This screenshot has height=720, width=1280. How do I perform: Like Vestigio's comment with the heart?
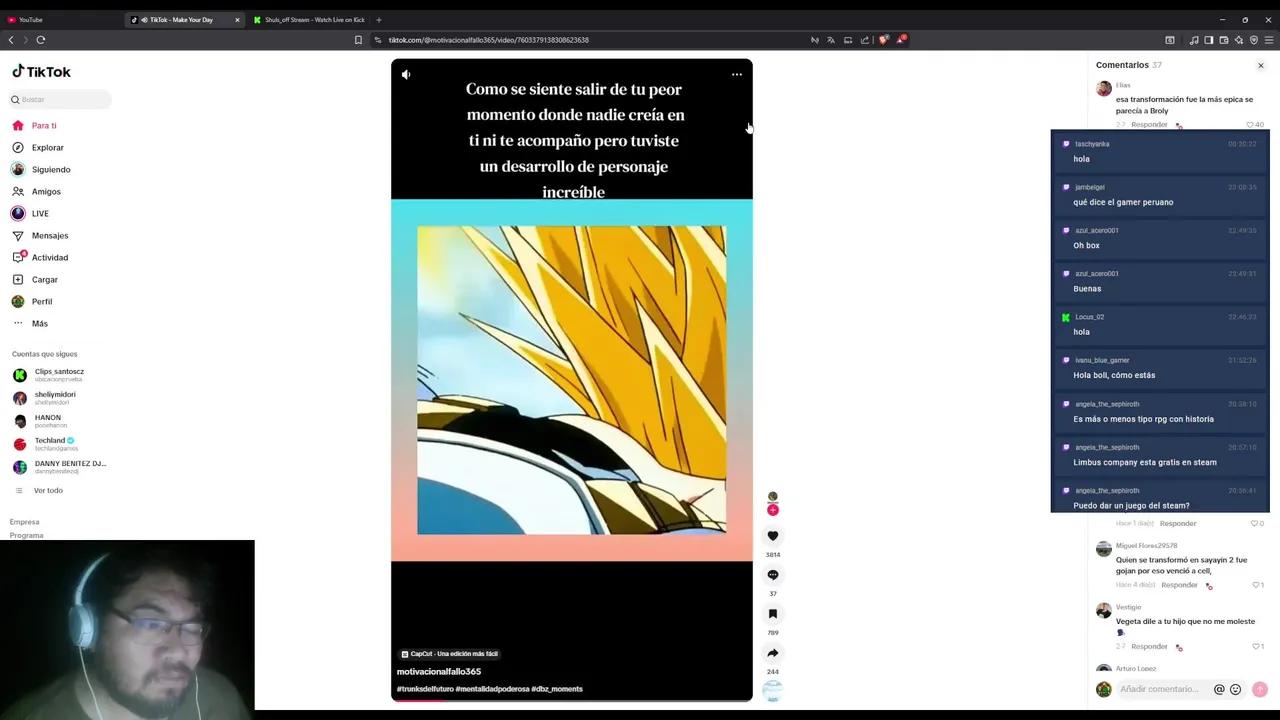(1256, 647)
